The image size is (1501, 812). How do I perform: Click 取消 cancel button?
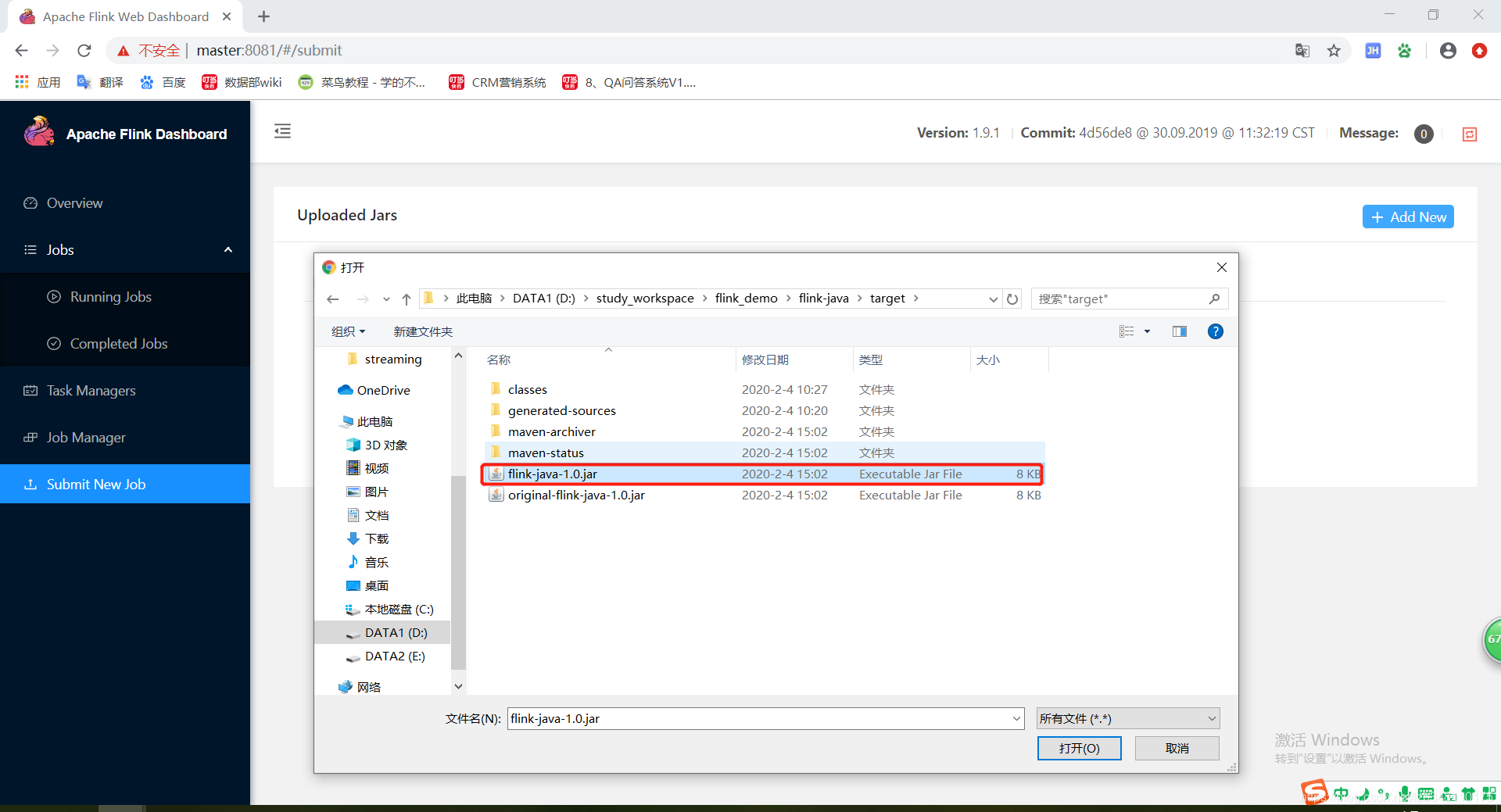[1177, 748]
